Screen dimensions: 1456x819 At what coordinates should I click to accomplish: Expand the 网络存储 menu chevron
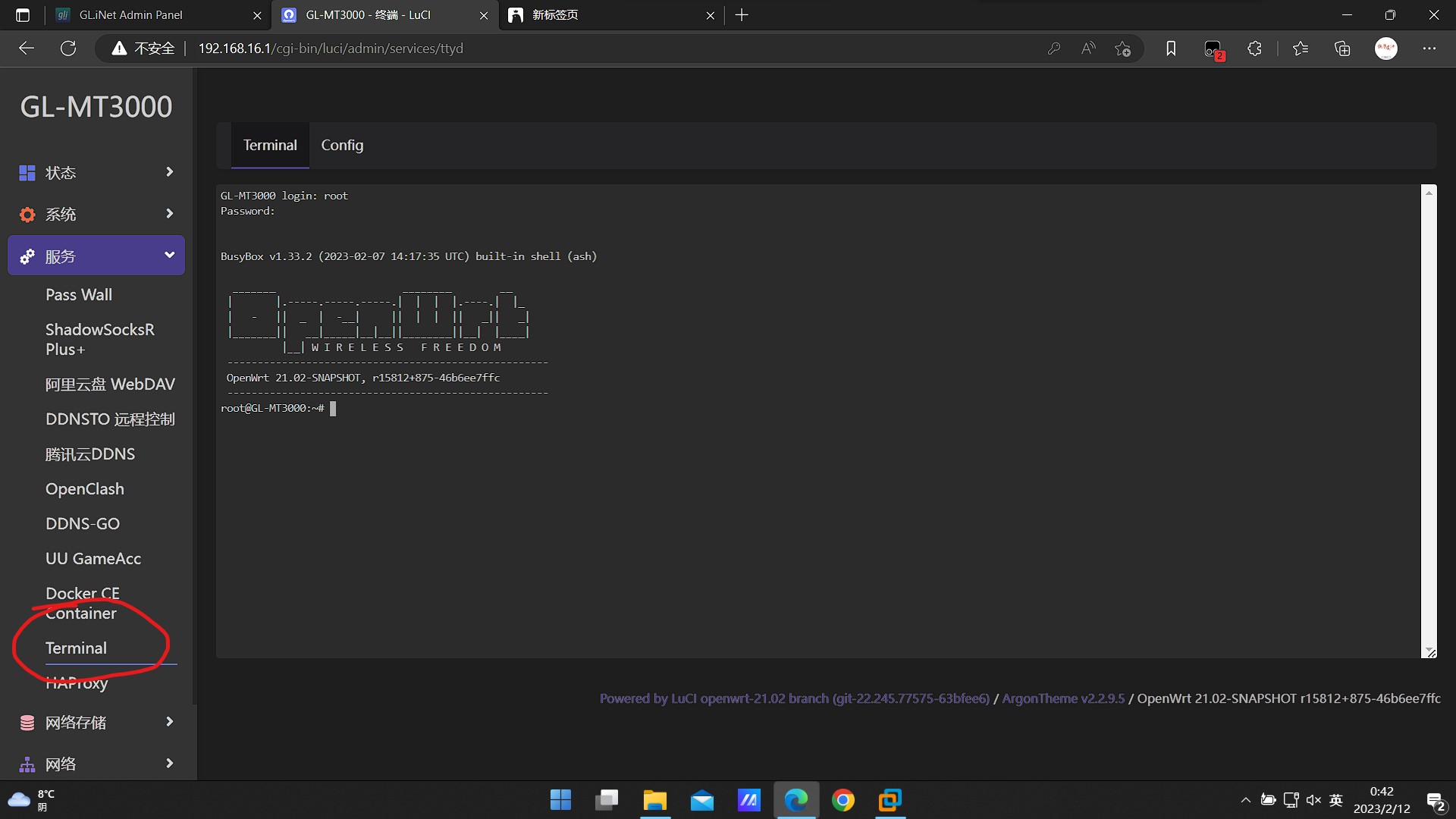(x=169, y=722)
